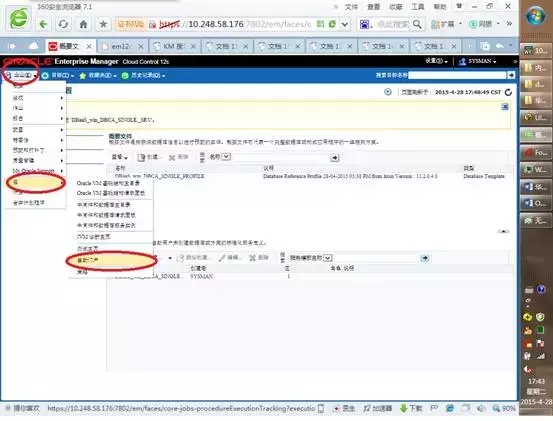Refresh the EM page with the circular arrow
The height and width of the screenshot is (421, 553).
point(508,92)
